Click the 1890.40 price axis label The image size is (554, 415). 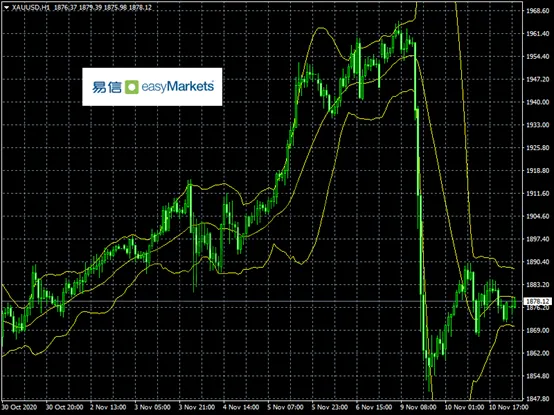pyautogui.click(x=538, y=262)
